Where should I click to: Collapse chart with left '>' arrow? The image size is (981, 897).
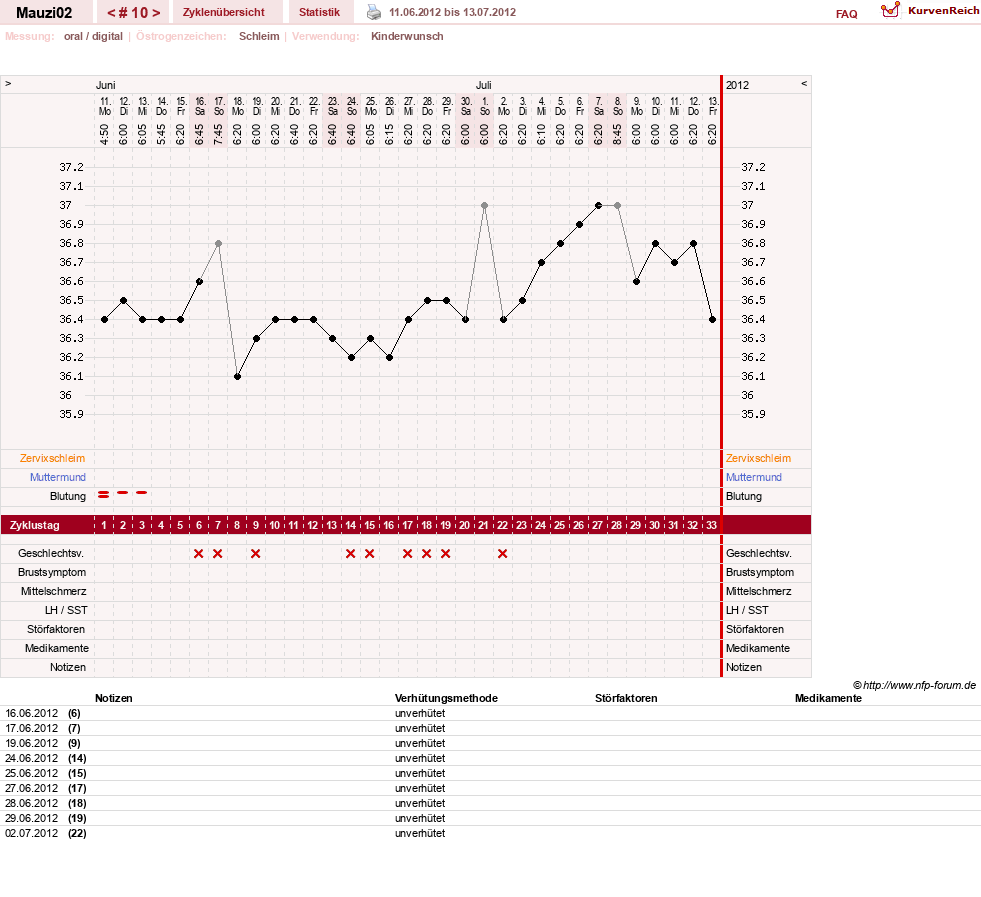pos(8,84)
